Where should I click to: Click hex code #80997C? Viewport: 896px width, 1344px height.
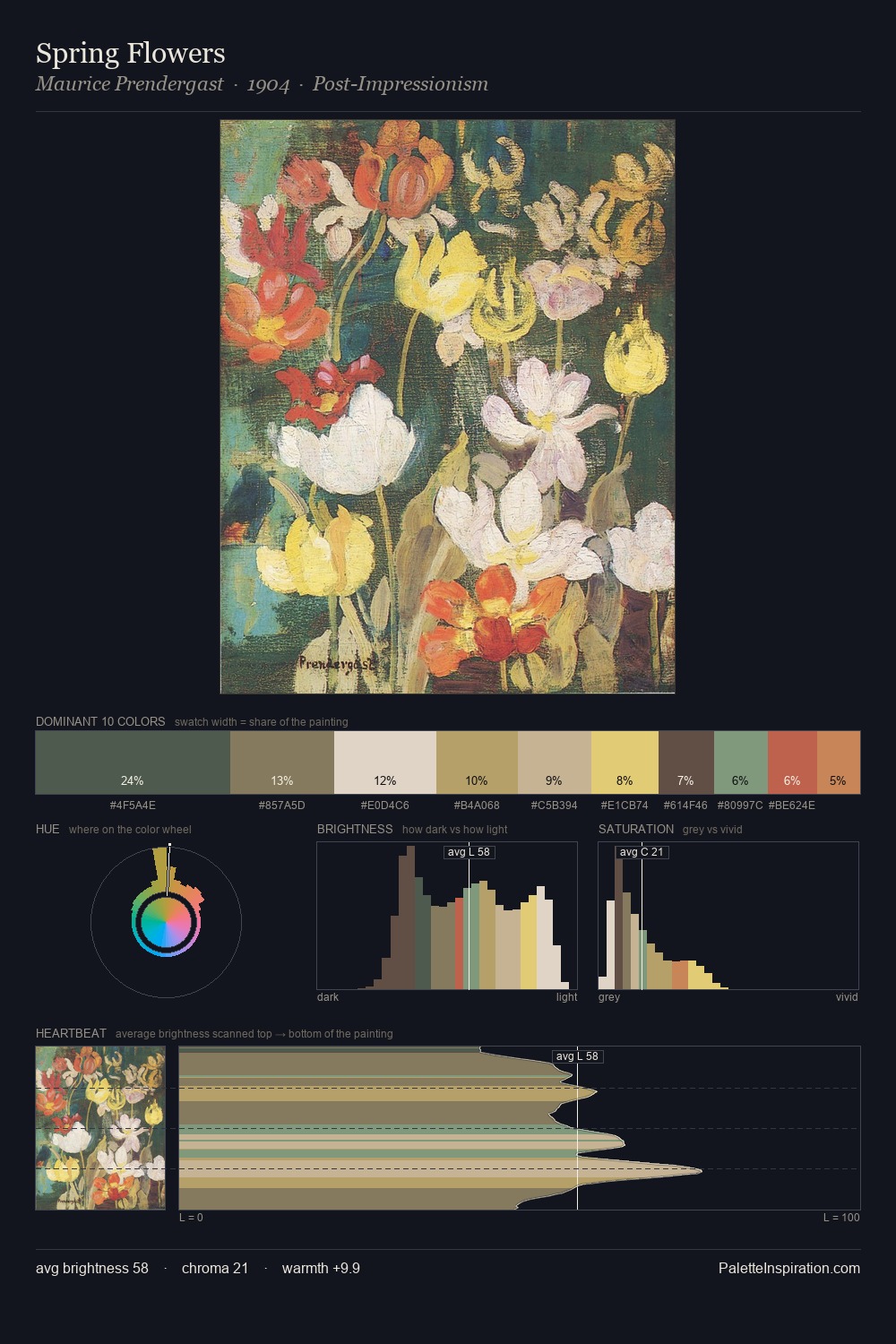[x=740, y=806]
